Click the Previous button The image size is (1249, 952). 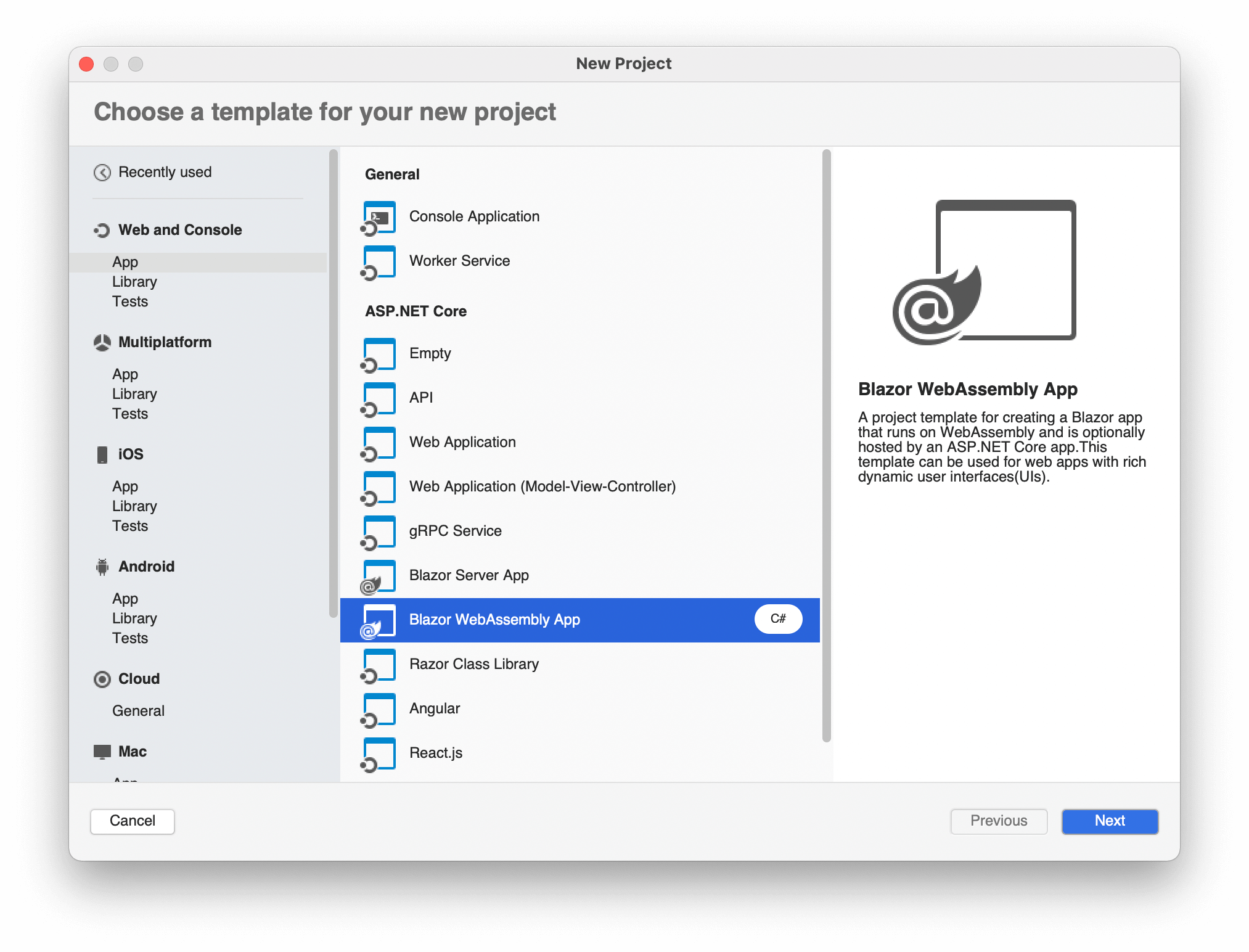click(x=999, y=821)
